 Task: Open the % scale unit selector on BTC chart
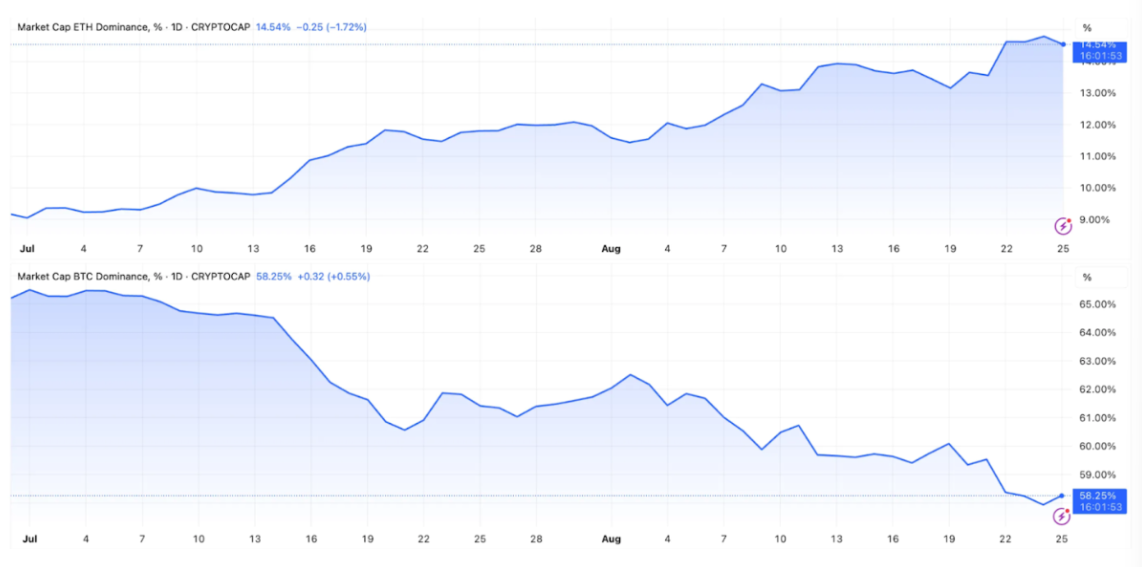[x=1086, y=277]
